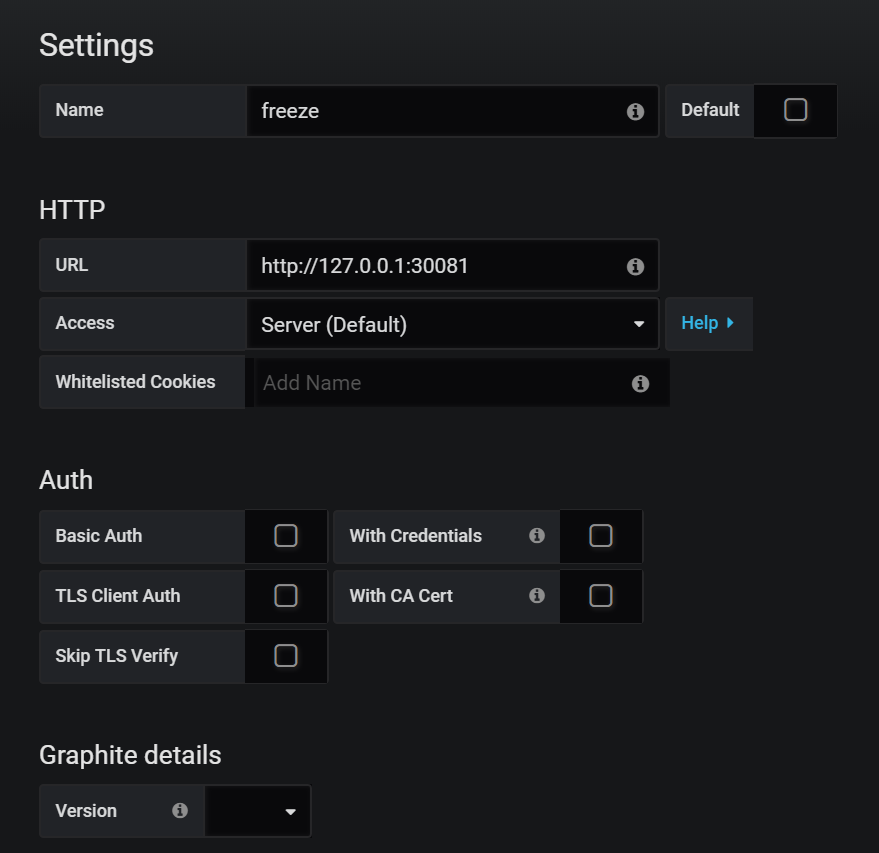Viewport: 879px width, 853px height.
Task: Click the info icon beside With Credentials
Action: coord(537,536)
